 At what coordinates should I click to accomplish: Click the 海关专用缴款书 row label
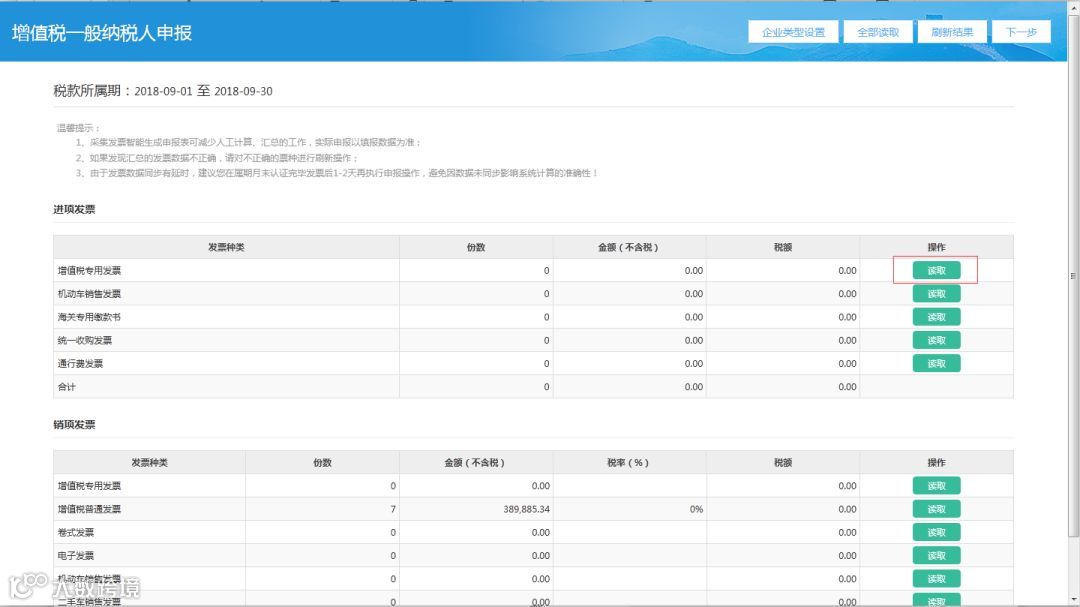[89, 317]
